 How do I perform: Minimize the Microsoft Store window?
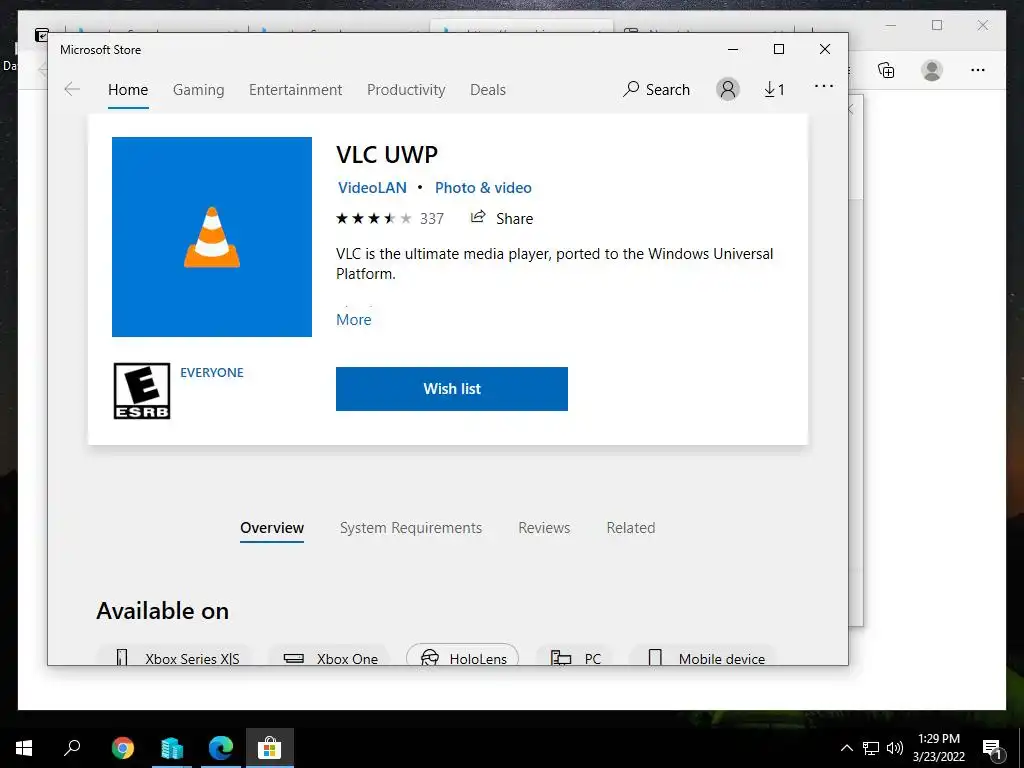pyautogui.click(x=733, y=50)
